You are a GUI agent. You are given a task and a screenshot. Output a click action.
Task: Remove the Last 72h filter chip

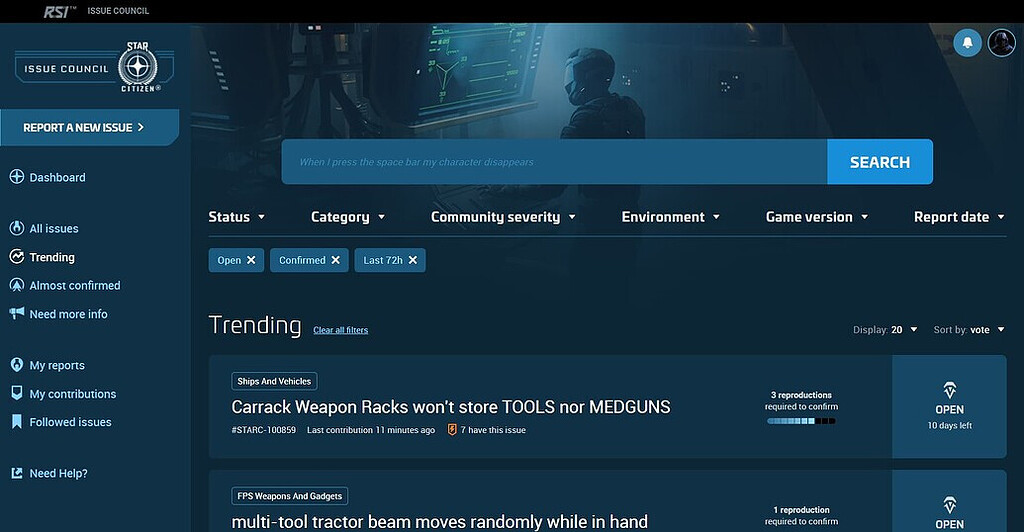point(413,260)
